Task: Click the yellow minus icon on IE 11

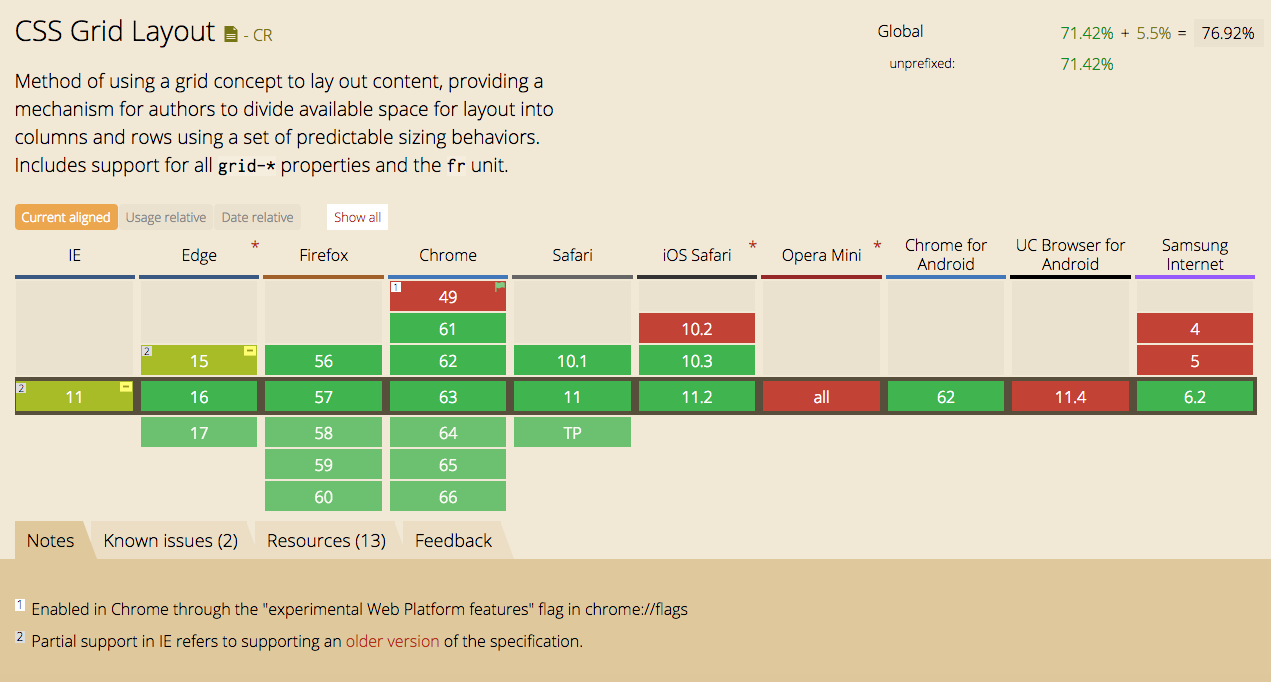Action: (x=126, y=387)
